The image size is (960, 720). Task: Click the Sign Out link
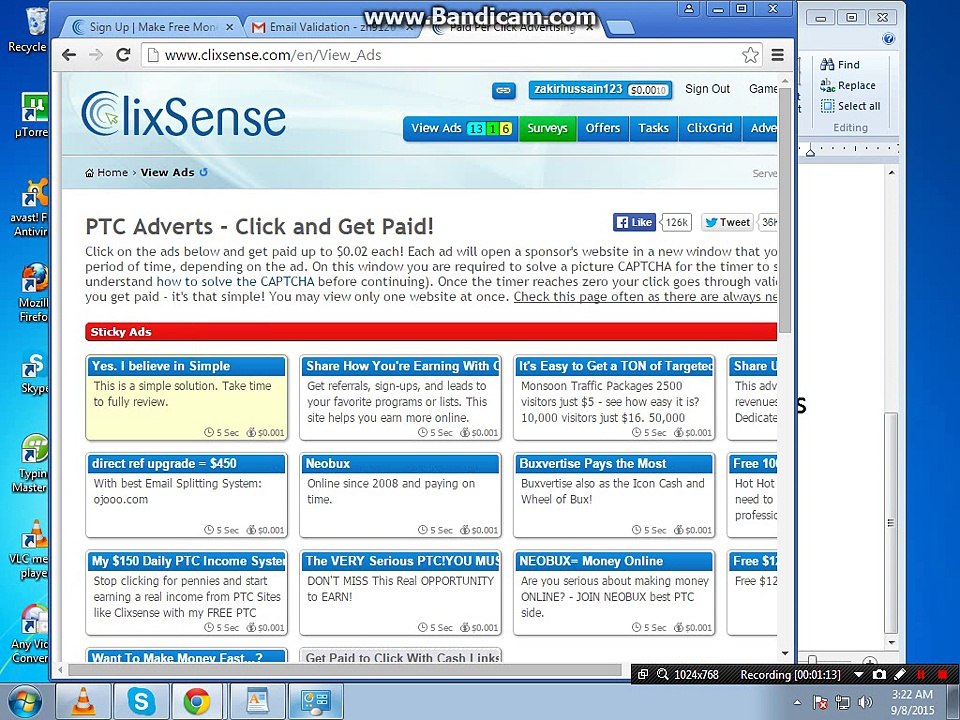(x=707, y=89)
